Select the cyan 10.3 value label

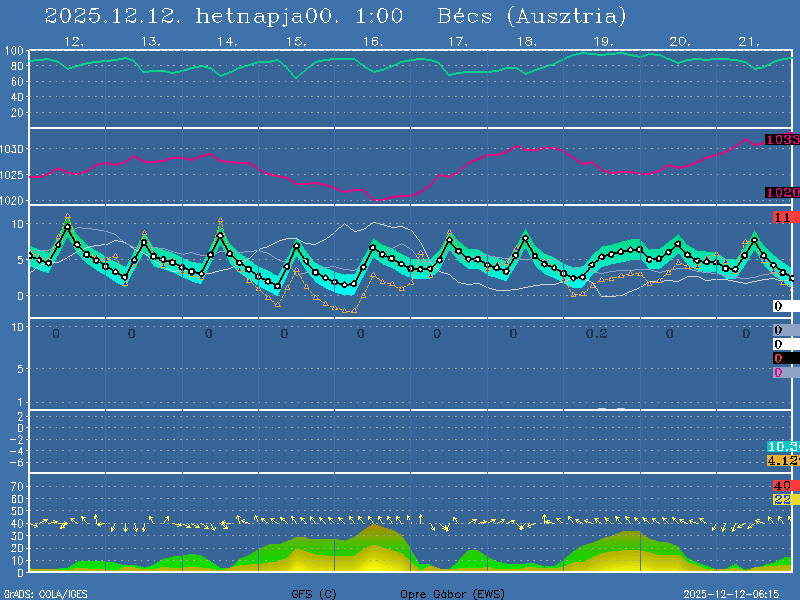[782, 446]
